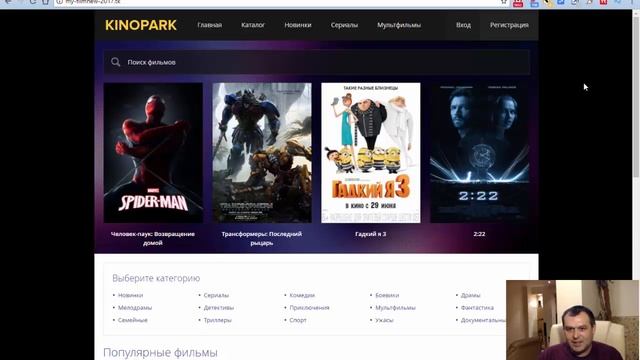Open the Transformers movie poster
Viewport: 640px width, 360px height.
262,153
